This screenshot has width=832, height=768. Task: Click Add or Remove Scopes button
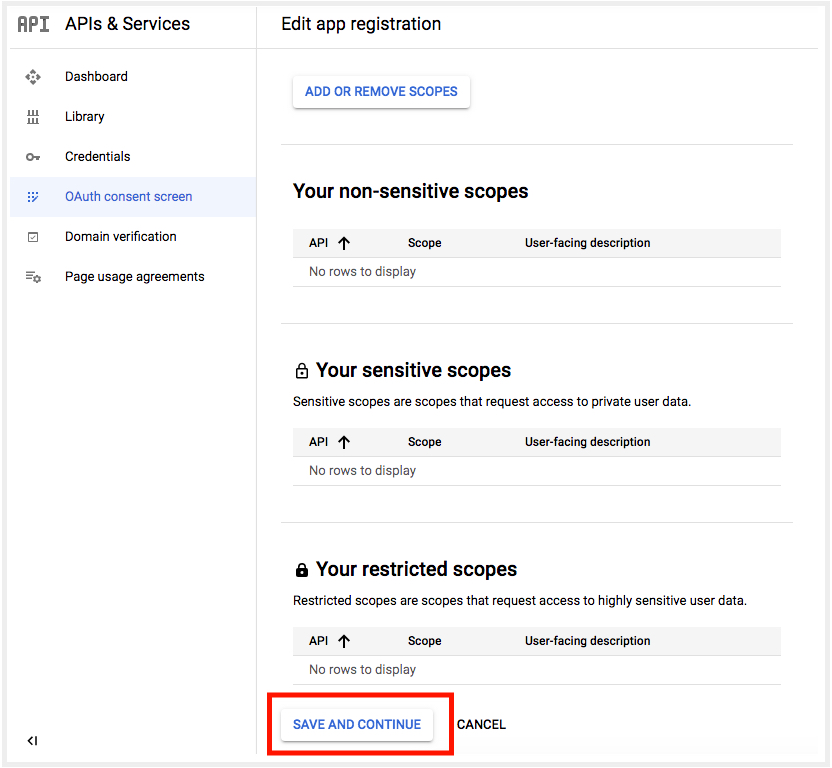click(x=381, y=92)
